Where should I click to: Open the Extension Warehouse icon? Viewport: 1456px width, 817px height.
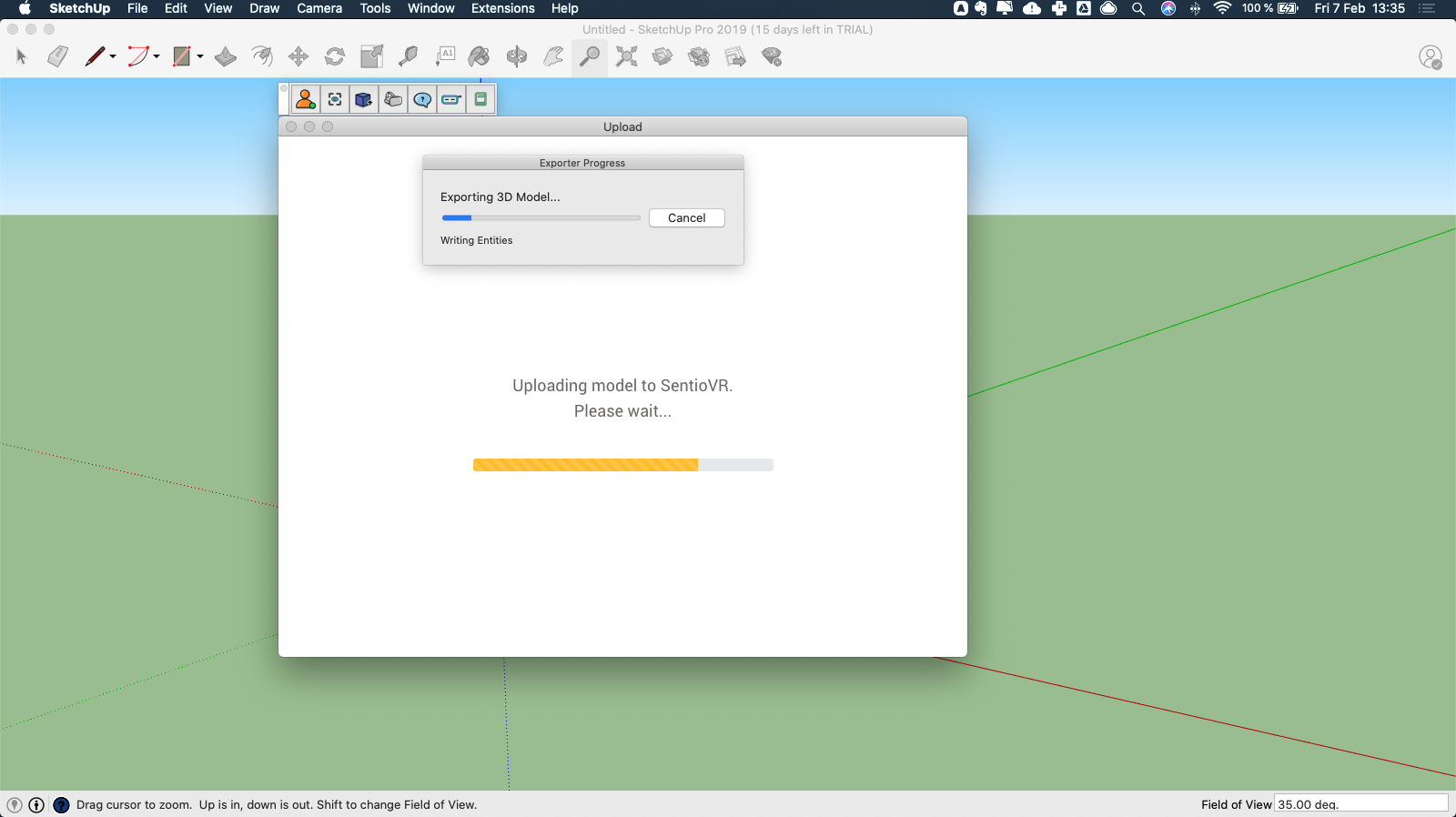[699, 56]
